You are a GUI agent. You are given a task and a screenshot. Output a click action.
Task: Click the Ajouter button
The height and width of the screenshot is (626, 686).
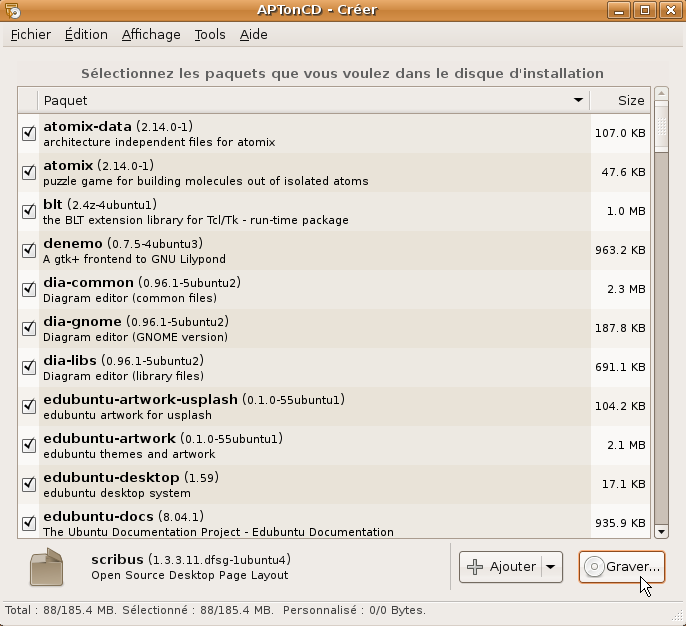tap(501, 567)
